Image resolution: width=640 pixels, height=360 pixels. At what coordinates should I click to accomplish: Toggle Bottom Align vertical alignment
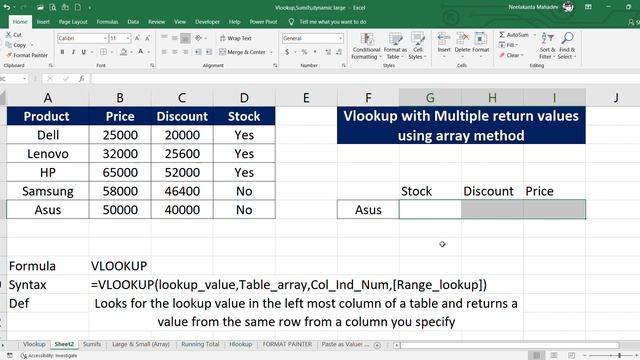(185, 38)
